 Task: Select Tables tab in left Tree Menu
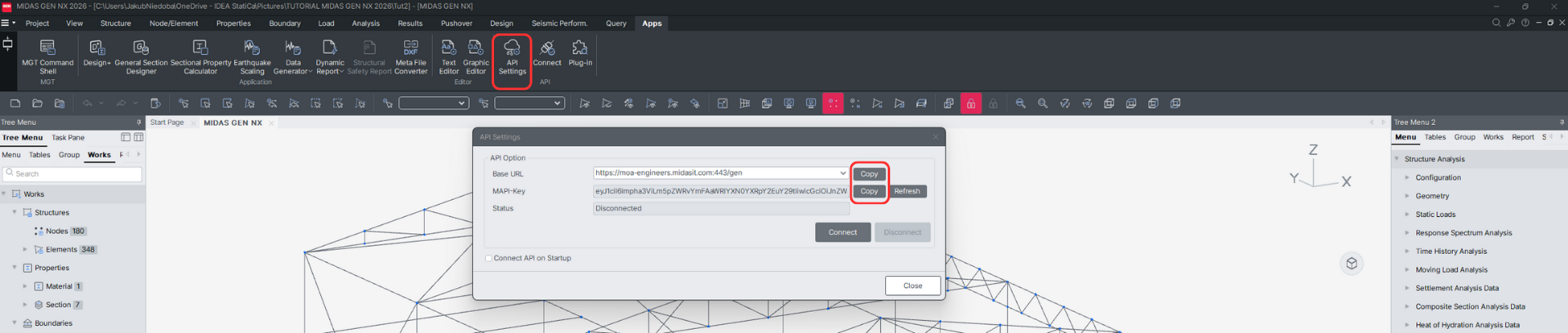click(40, 155)
